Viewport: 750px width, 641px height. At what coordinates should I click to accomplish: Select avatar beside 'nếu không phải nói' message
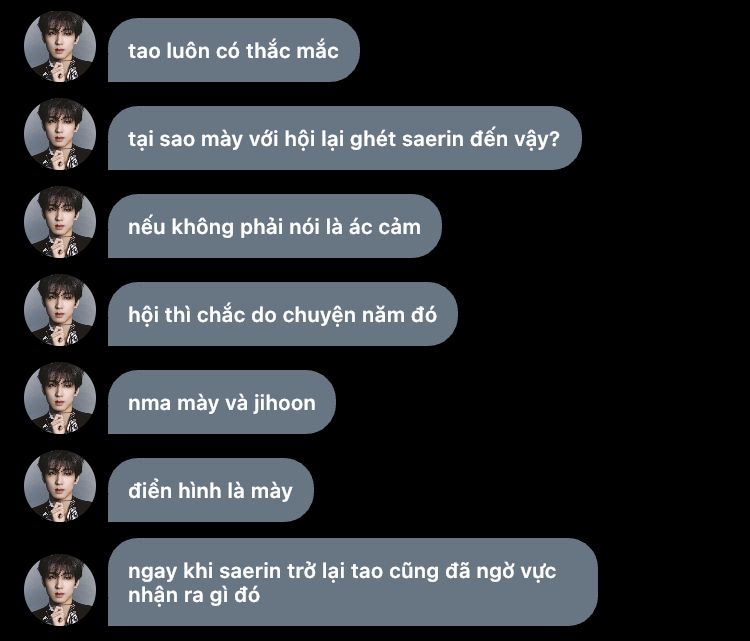click(x=60, y=222)
